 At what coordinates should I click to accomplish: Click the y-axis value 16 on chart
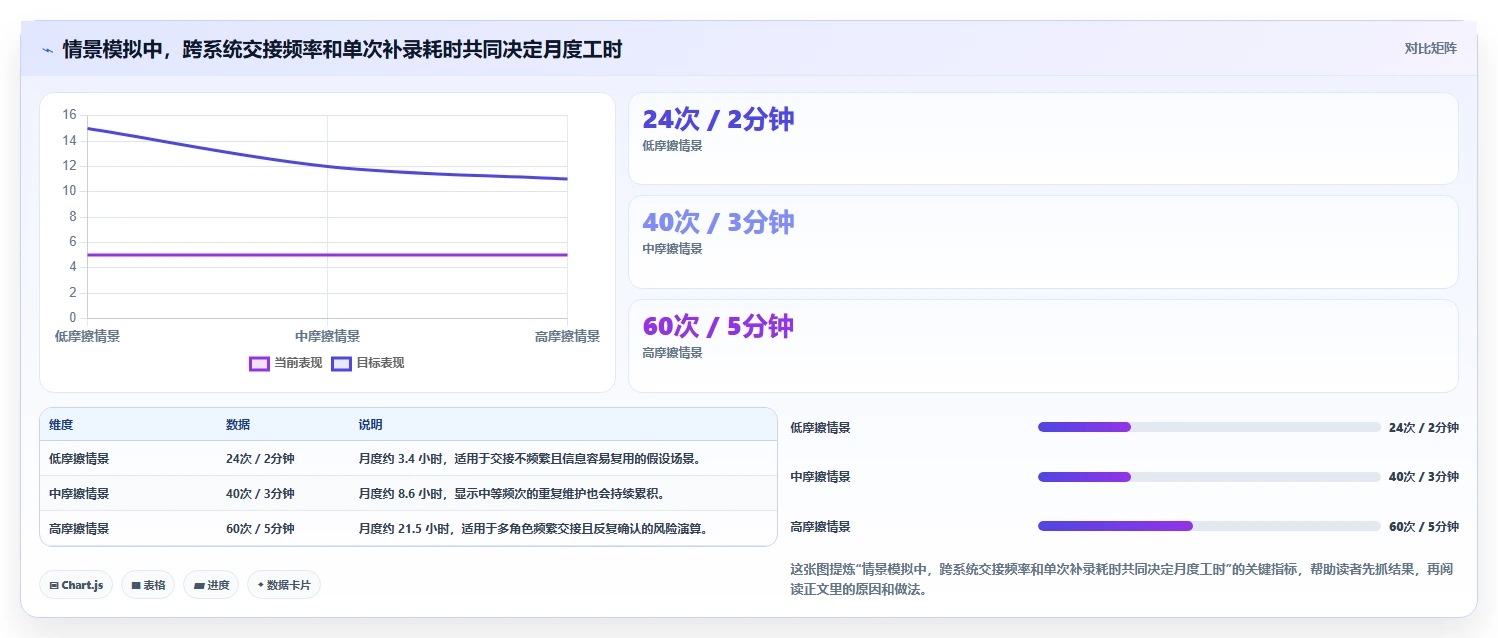pyautogui.click(x=69, y=115)
